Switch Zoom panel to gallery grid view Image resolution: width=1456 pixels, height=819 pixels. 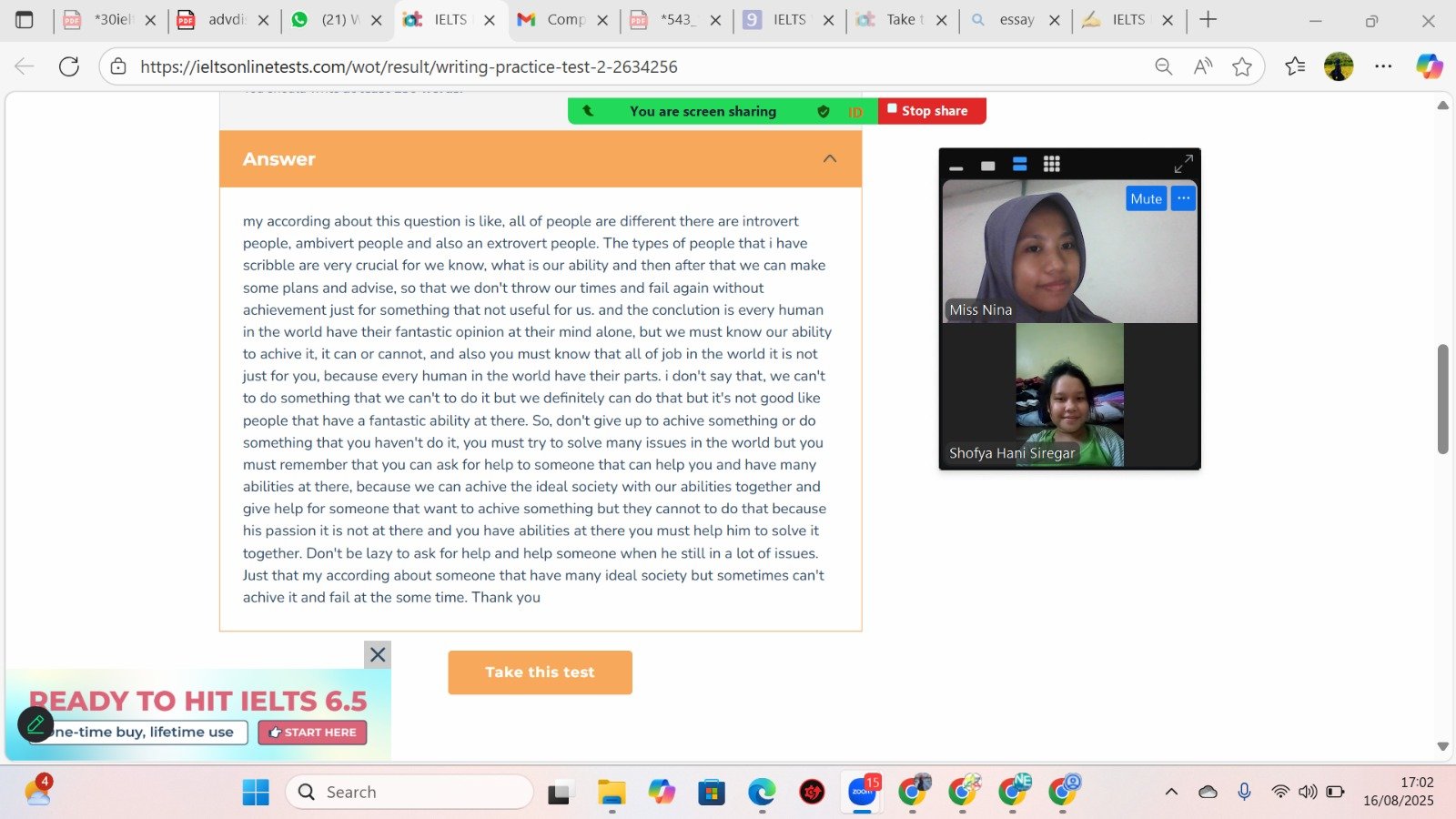click(x=1052, y=165)
